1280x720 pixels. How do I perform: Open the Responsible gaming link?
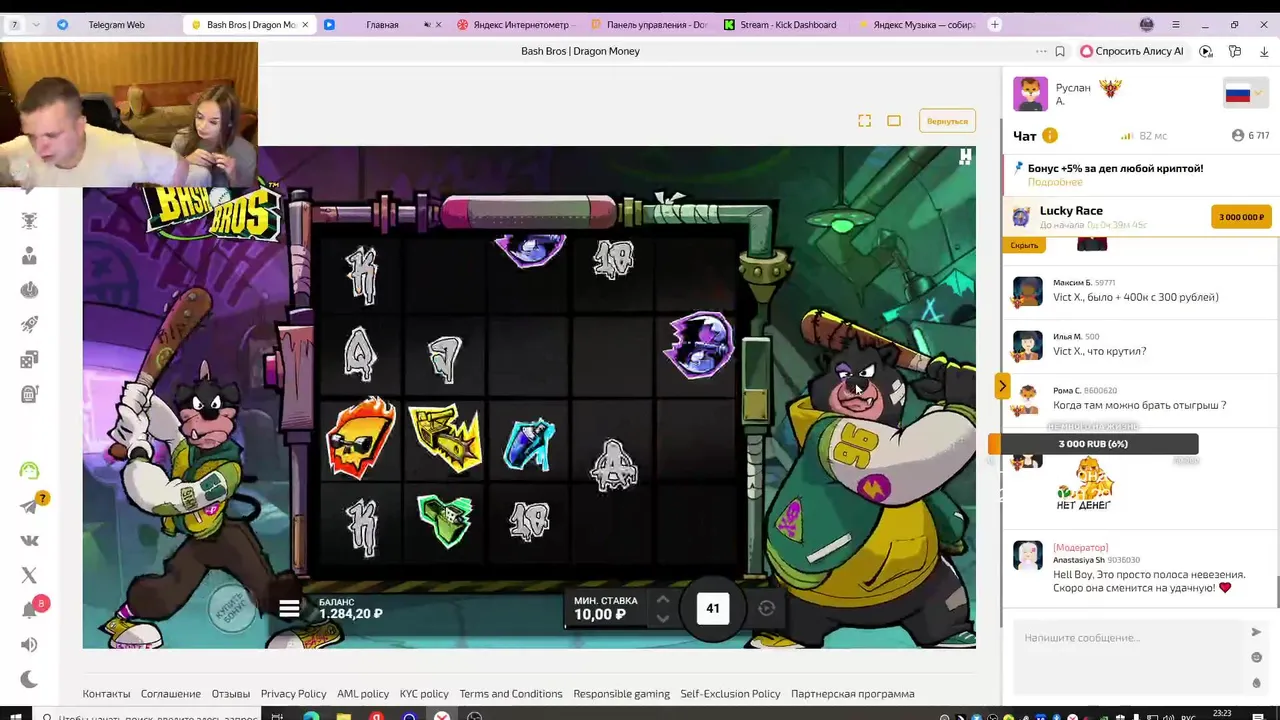622,694
